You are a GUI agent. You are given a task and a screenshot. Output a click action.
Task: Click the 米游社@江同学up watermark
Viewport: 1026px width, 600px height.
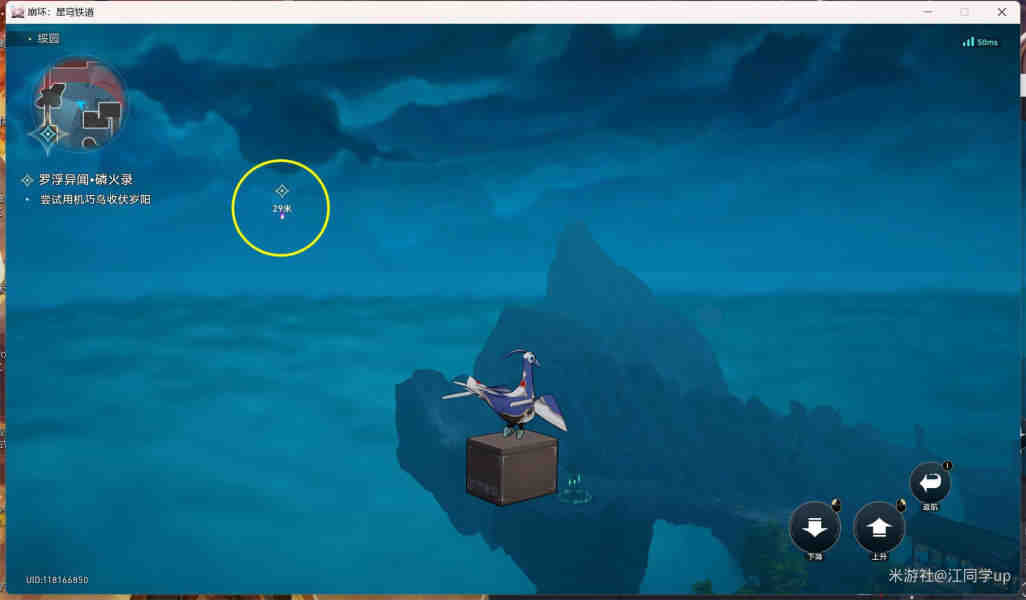click(949, 577)
